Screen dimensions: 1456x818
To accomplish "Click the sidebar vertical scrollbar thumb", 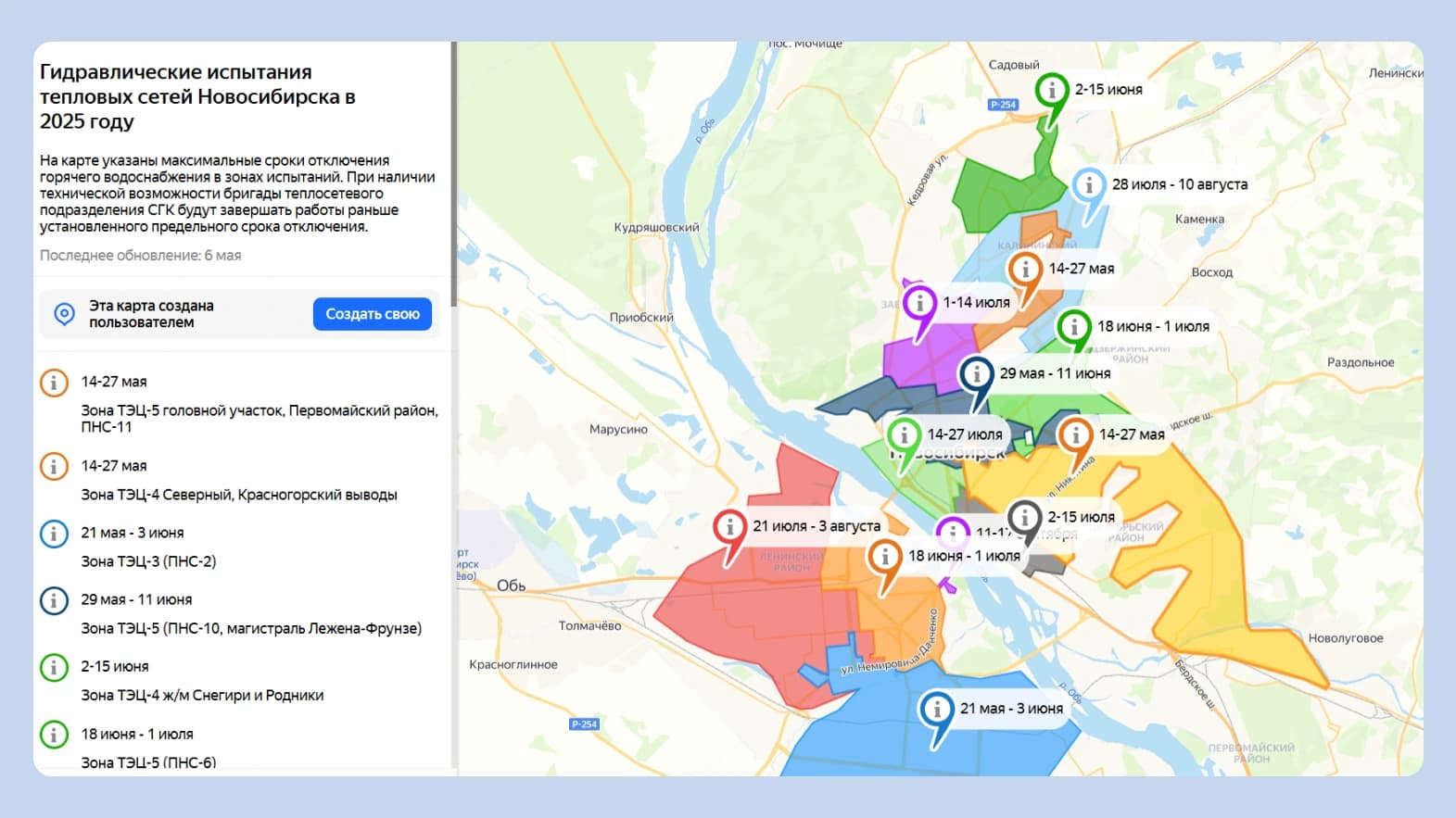I will pos(454,174).
